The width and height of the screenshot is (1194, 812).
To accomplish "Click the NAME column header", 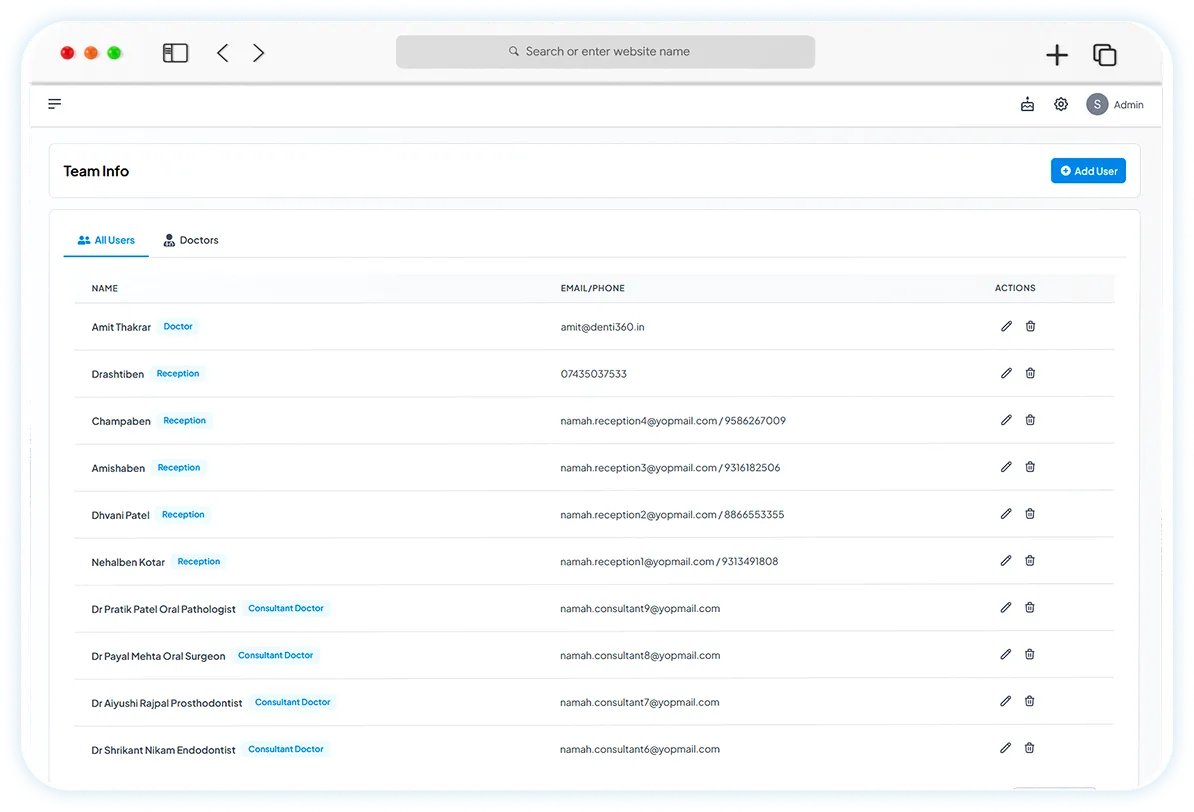I will [x=105, y=288].
